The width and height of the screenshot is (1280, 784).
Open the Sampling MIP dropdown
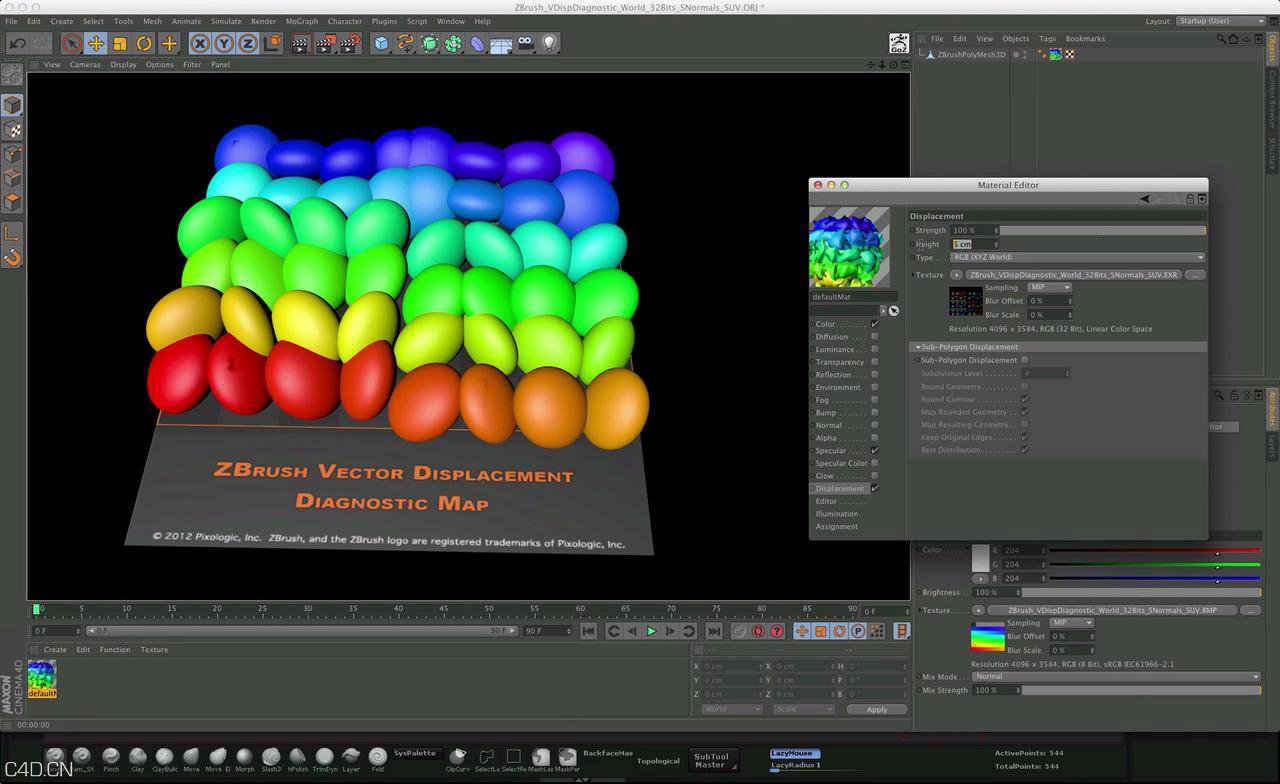click(x=1049, y=287)
